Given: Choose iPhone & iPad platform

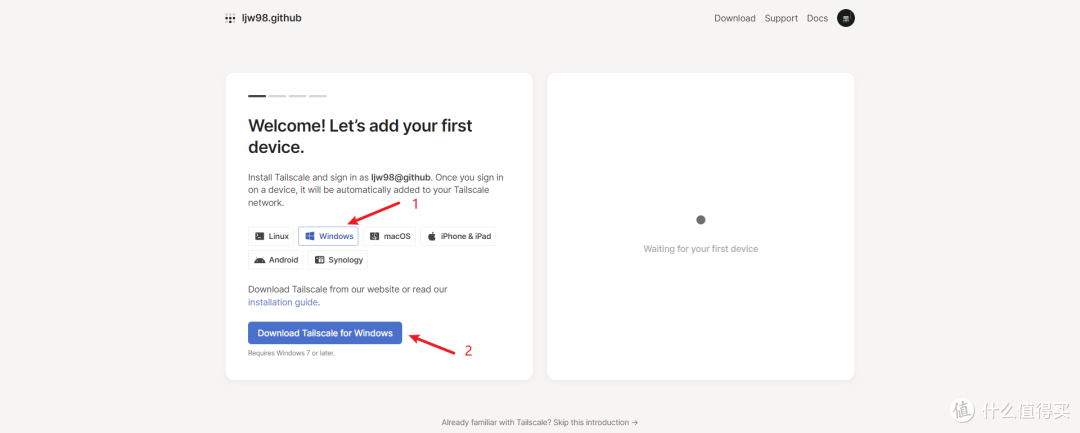Looking at the screenshot, I should pyautogui.click(x=458, y=236).
